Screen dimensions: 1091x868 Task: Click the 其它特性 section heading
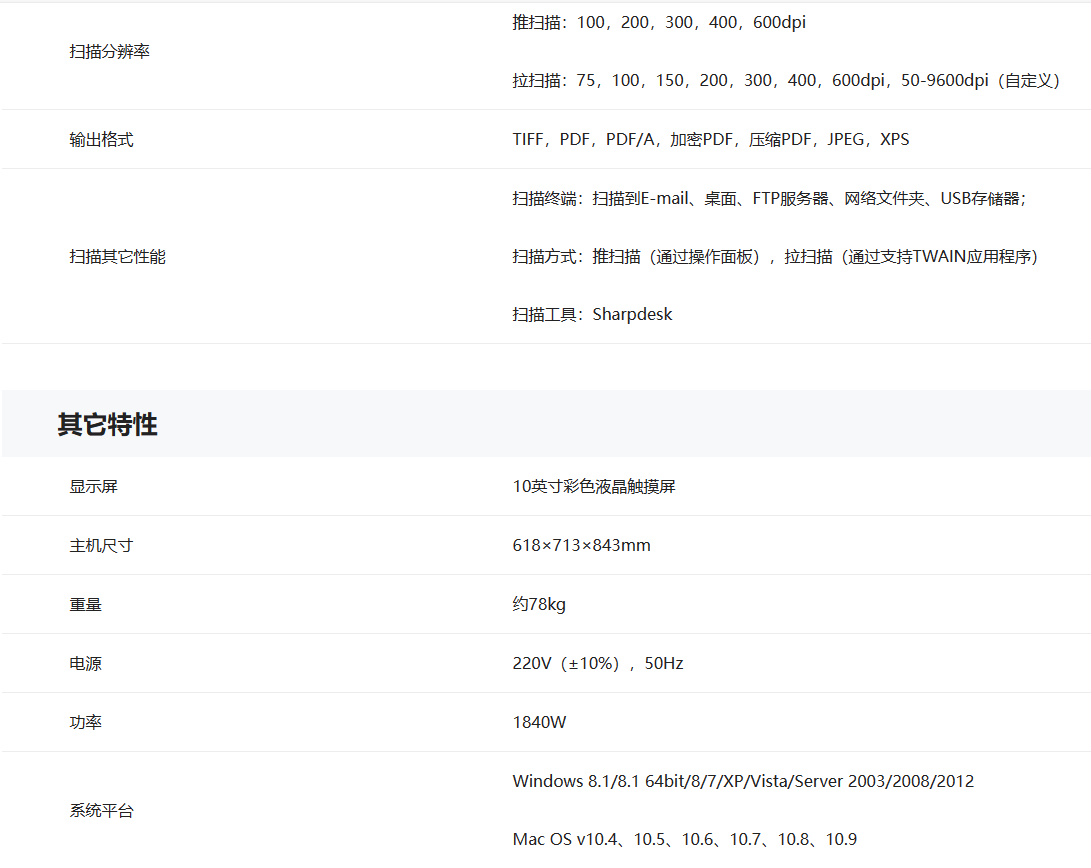point(107,424)
